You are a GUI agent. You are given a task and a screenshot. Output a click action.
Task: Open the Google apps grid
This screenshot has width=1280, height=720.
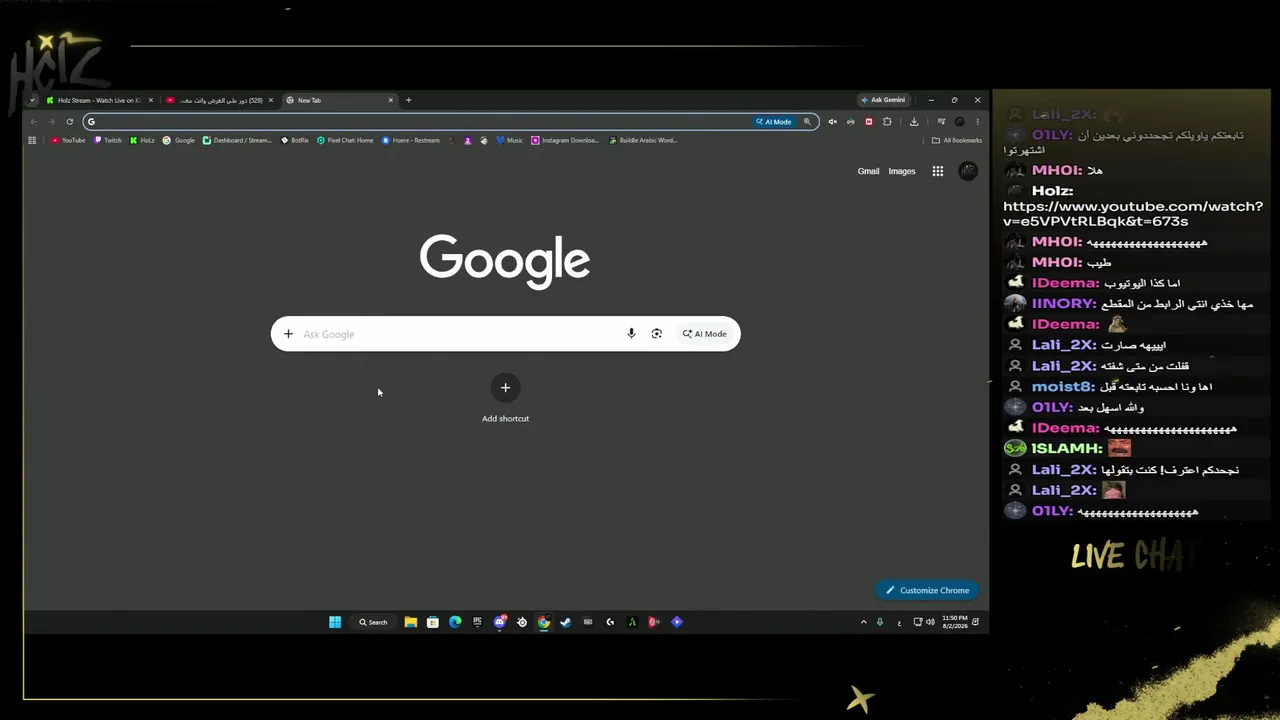point(938,171)
